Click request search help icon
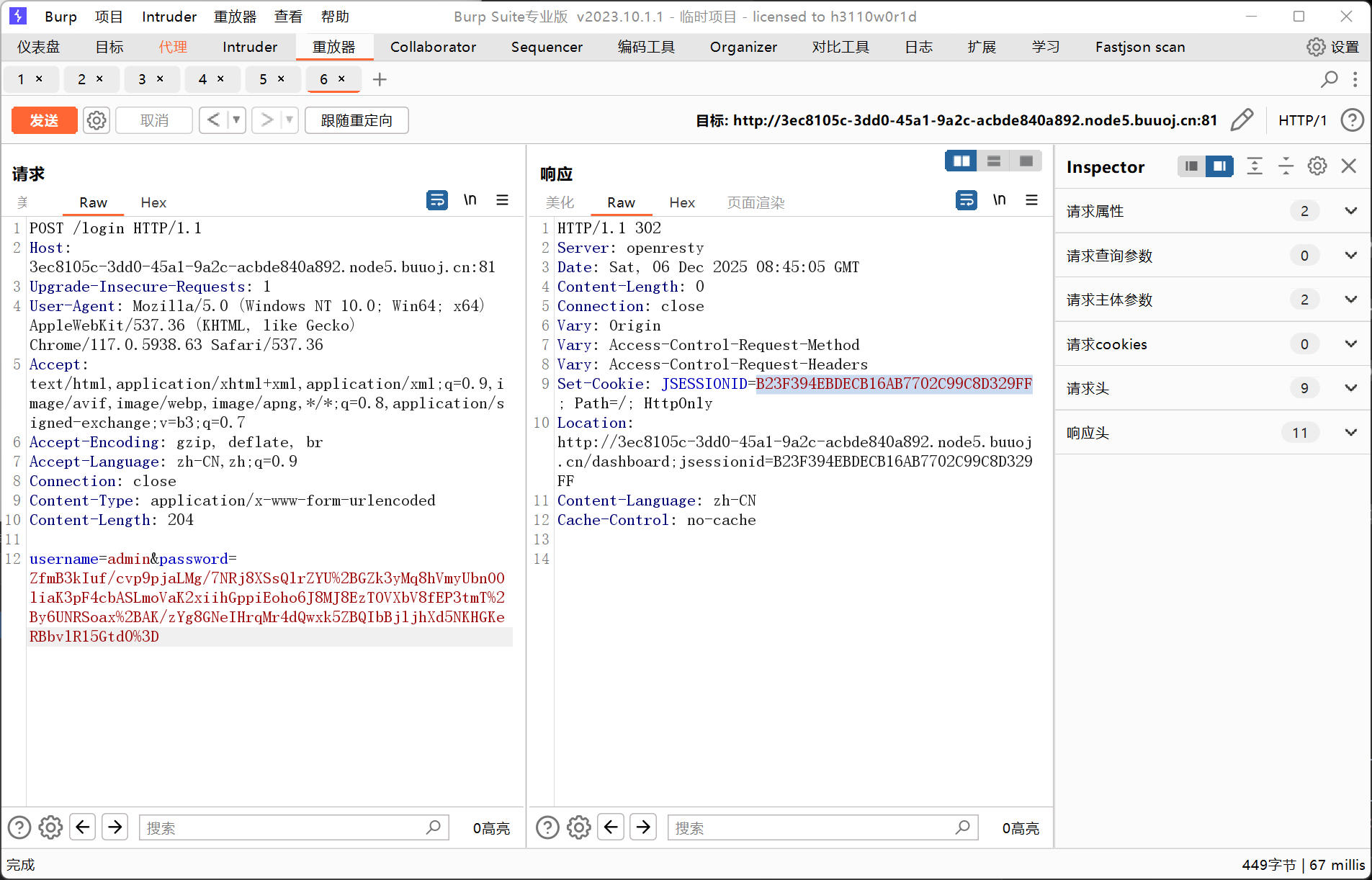This screenshot has width=1372, height=880. (x=19, y=827)
